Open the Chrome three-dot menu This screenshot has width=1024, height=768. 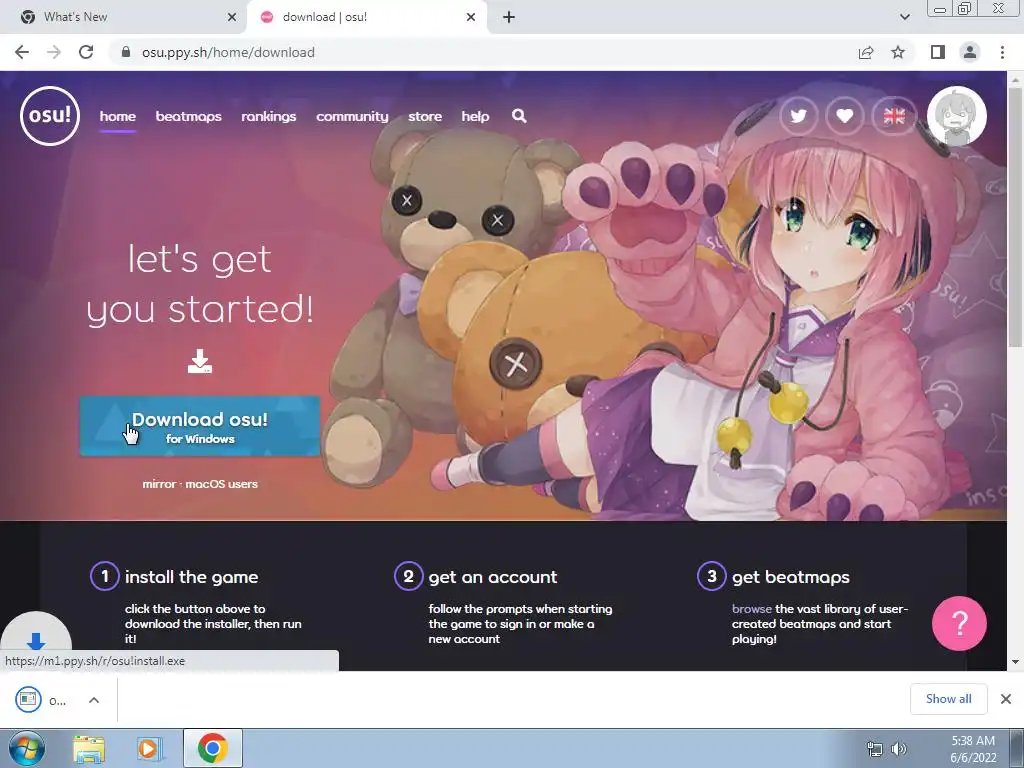pos(1002,52)
